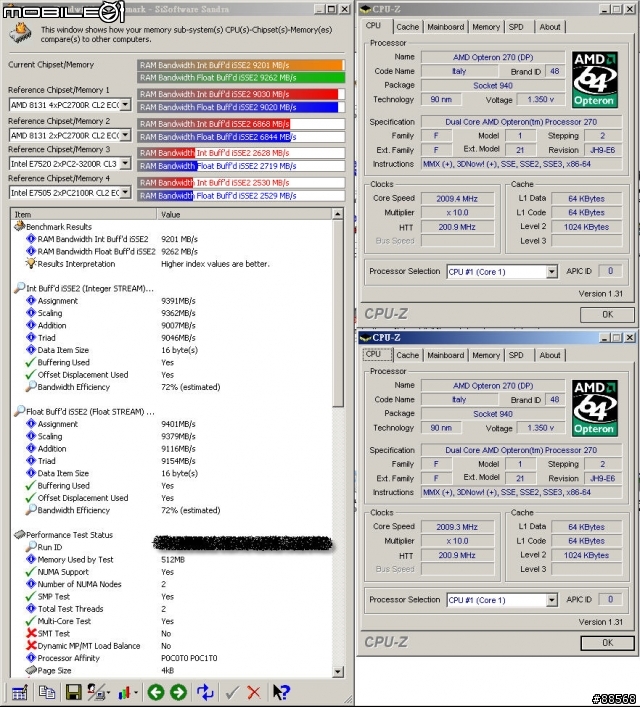This screenshot has height=707, width=640.
Task: Click the copy results icon
Action: 46,692
